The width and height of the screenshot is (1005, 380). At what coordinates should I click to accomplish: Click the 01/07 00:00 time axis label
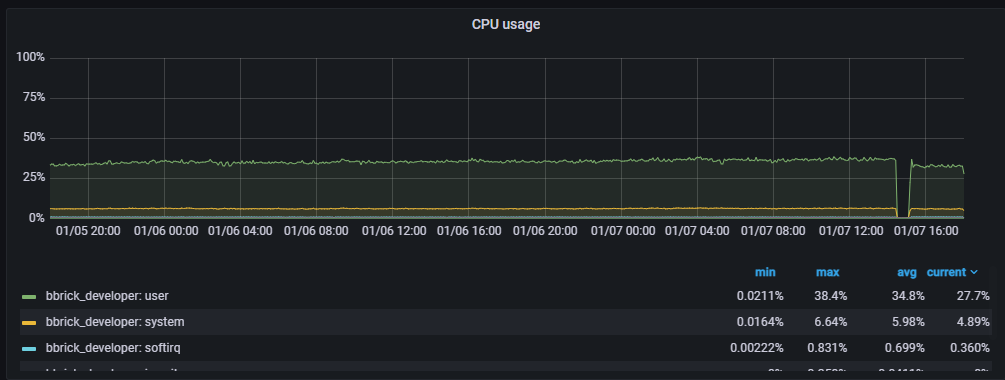point(622,231)
